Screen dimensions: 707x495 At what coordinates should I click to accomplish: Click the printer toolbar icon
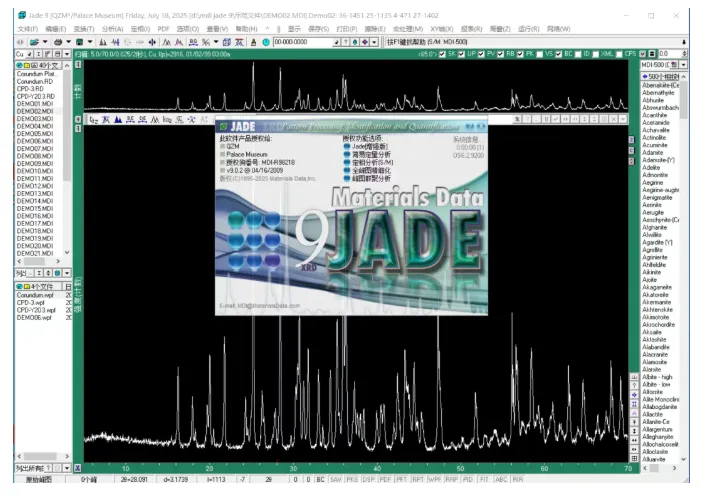pos(58,42)
